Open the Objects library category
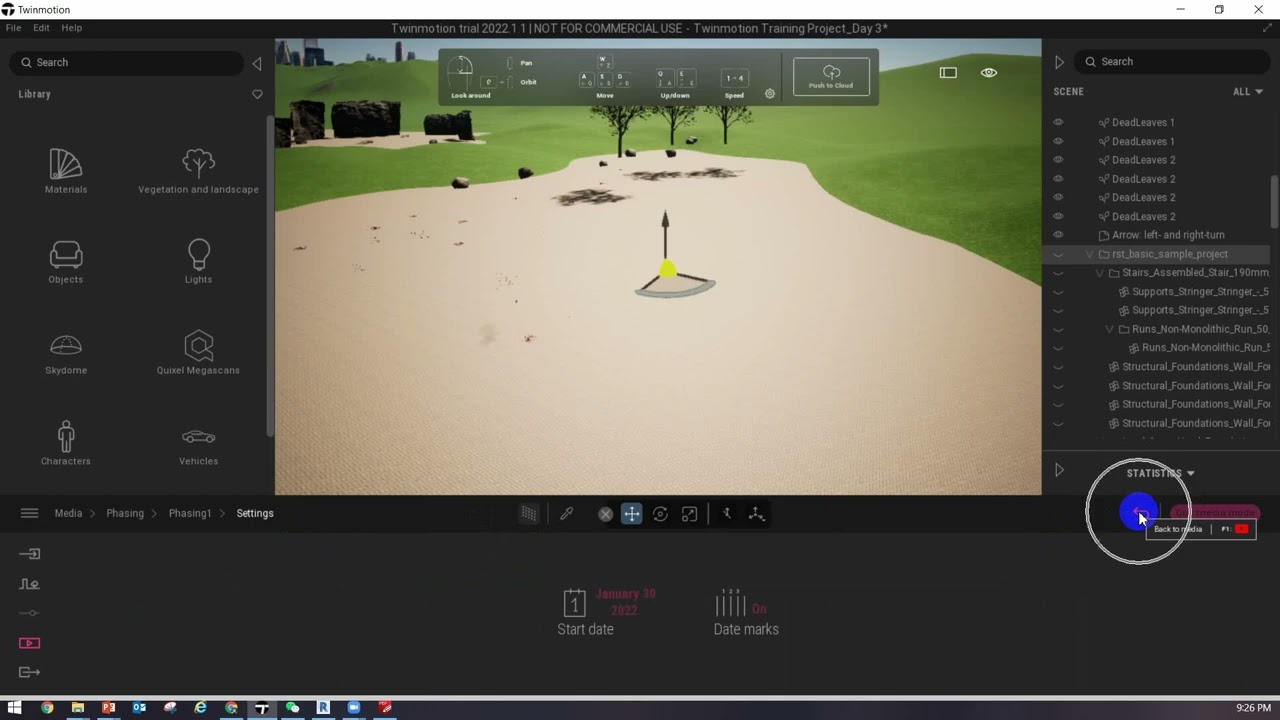Screen dimensions: 1280x720 pos(66,262)
